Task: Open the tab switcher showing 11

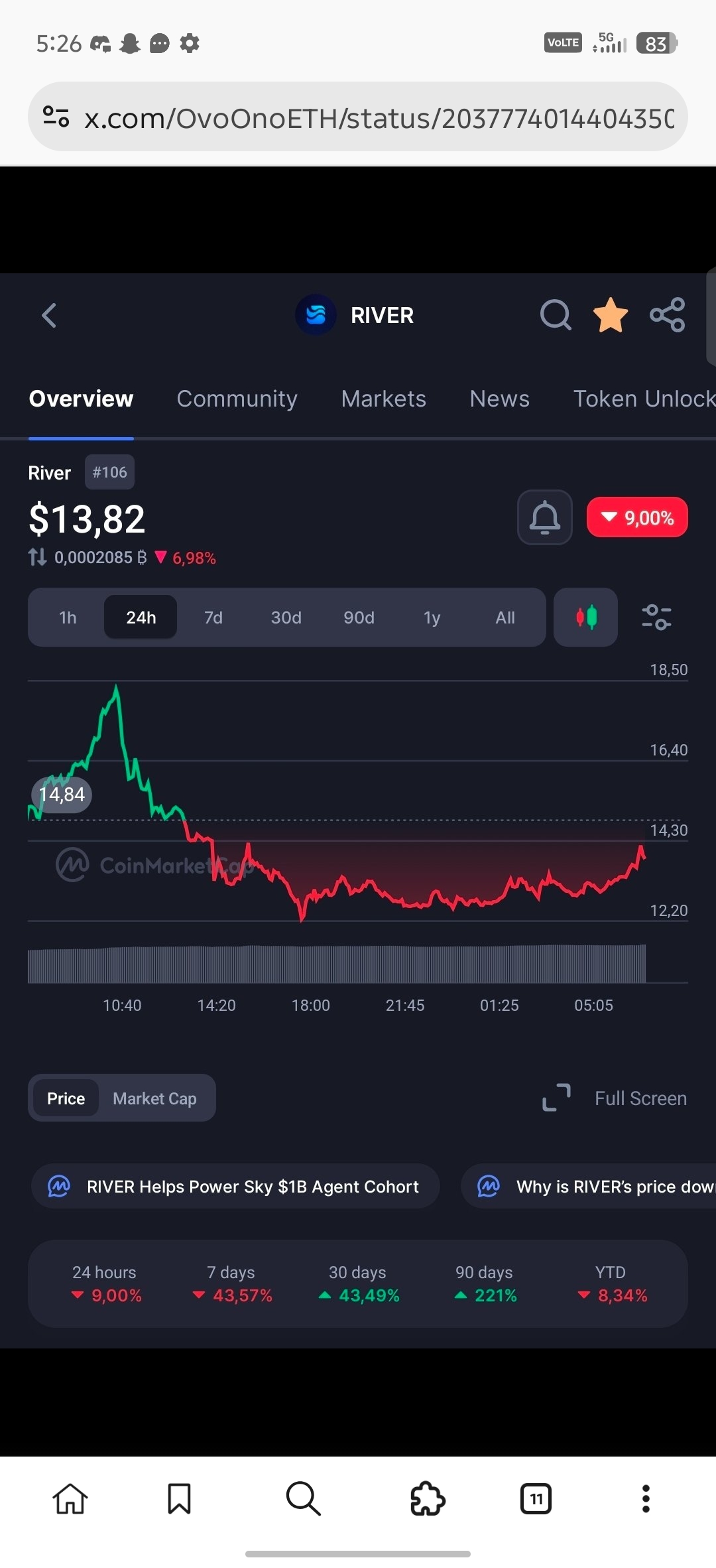Action: click(x=536, y=1498)
